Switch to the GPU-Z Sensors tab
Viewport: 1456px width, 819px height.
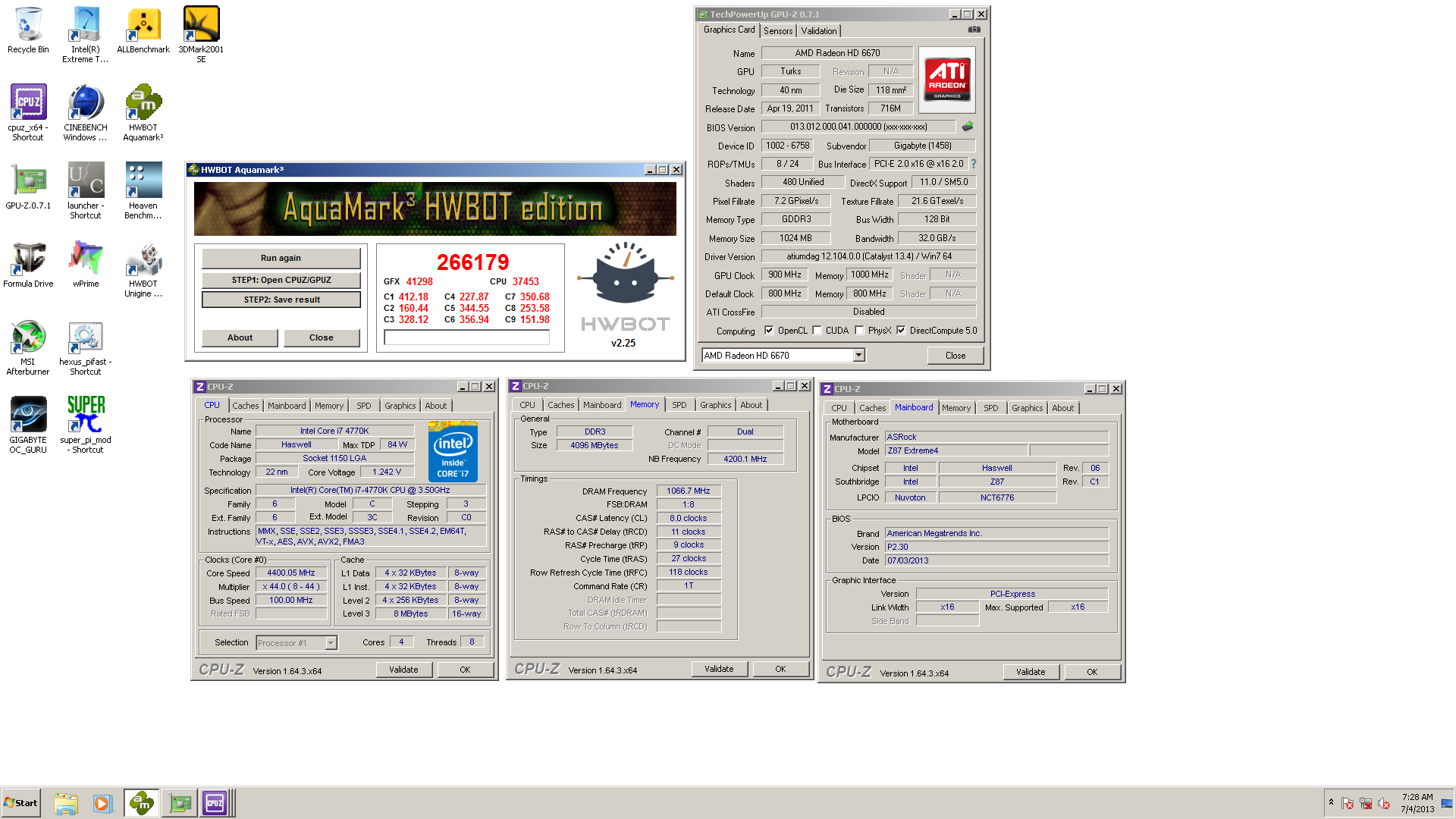pos(778,31)
